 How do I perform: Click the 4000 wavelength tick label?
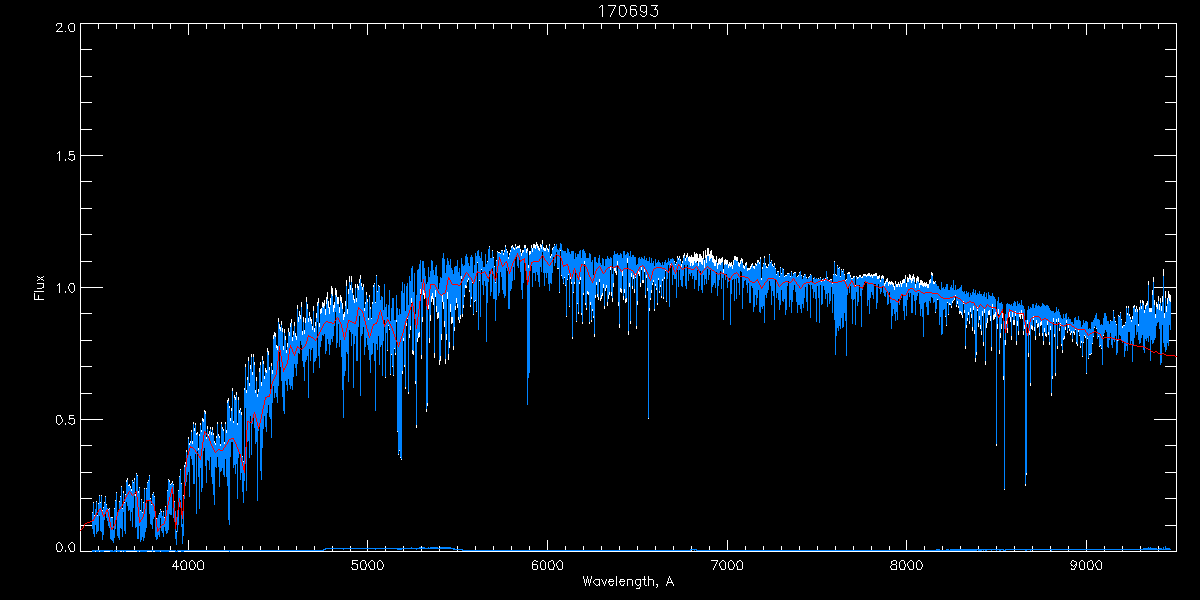tap(188, 564)
